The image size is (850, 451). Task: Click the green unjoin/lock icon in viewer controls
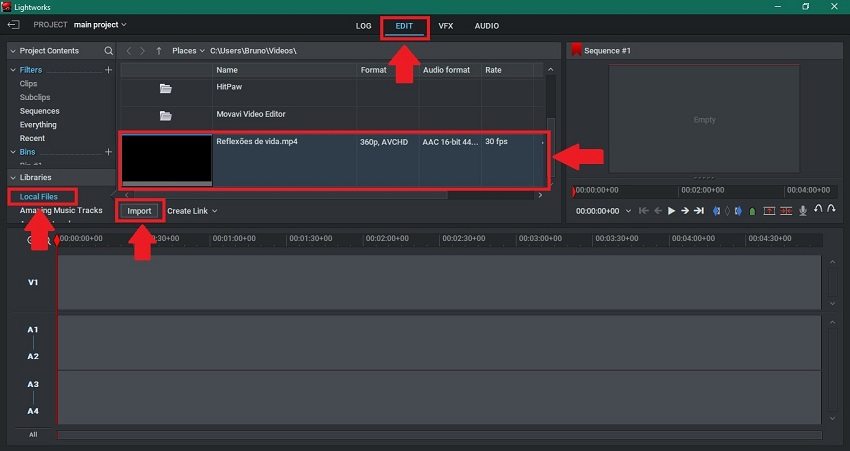click(752, 211)
